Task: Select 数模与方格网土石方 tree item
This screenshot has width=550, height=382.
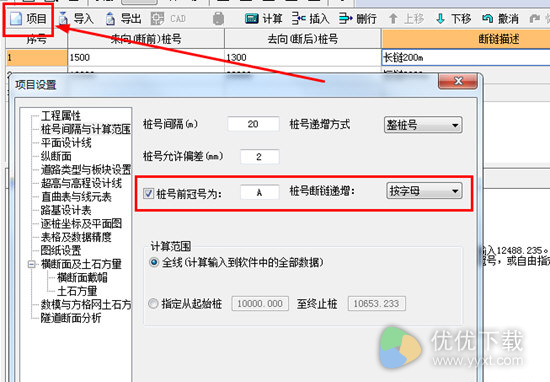Action: pos(86,304)
